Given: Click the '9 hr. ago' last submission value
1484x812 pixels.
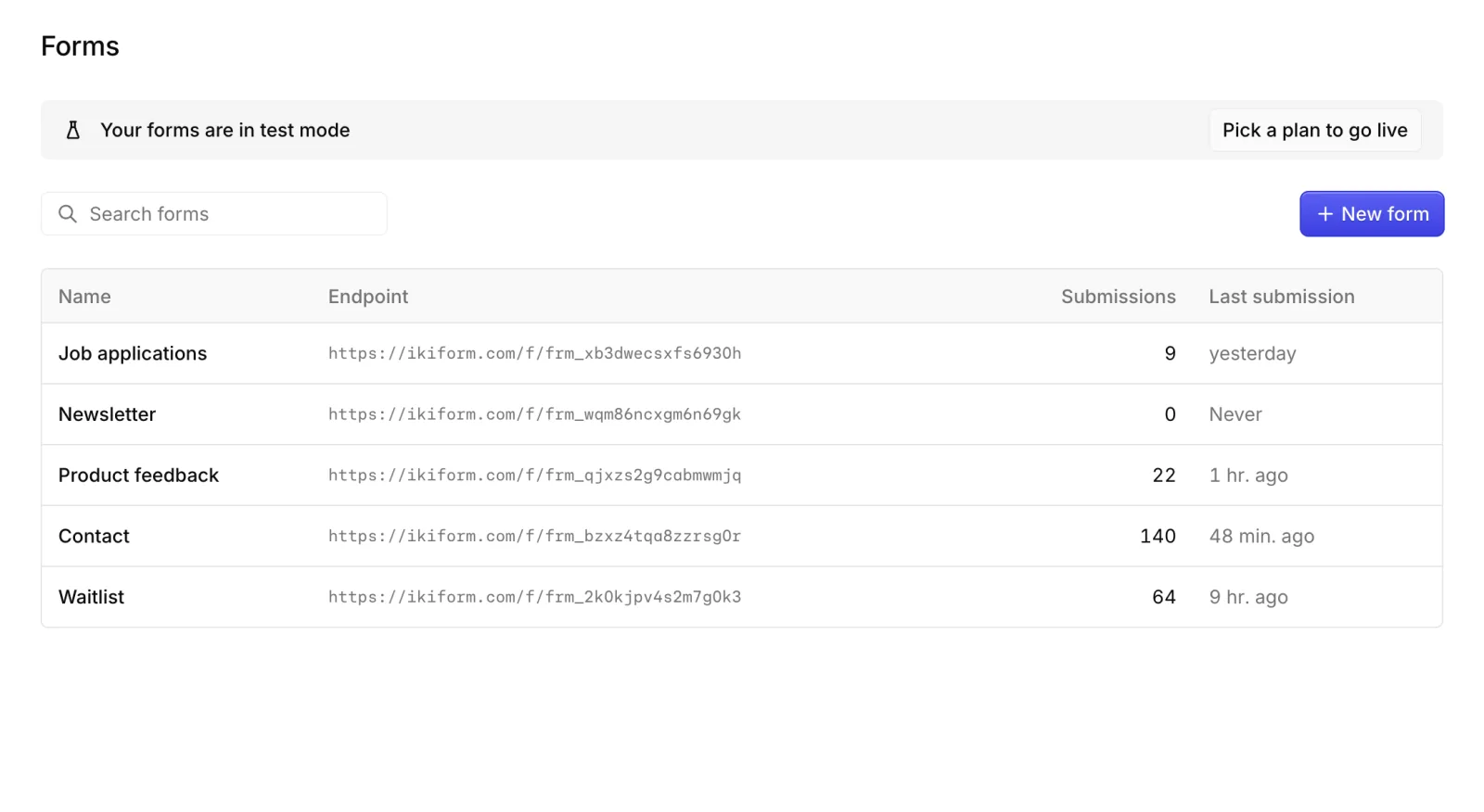Looking at the screenshot, I should click(1248, 597).
